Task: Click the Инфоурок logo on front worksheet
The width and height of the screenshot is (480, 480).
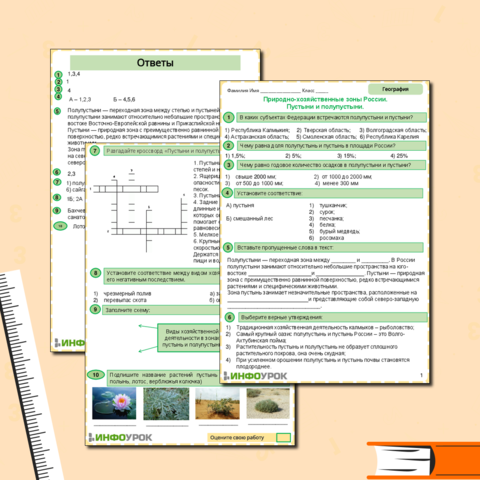Action: point(255,376)
